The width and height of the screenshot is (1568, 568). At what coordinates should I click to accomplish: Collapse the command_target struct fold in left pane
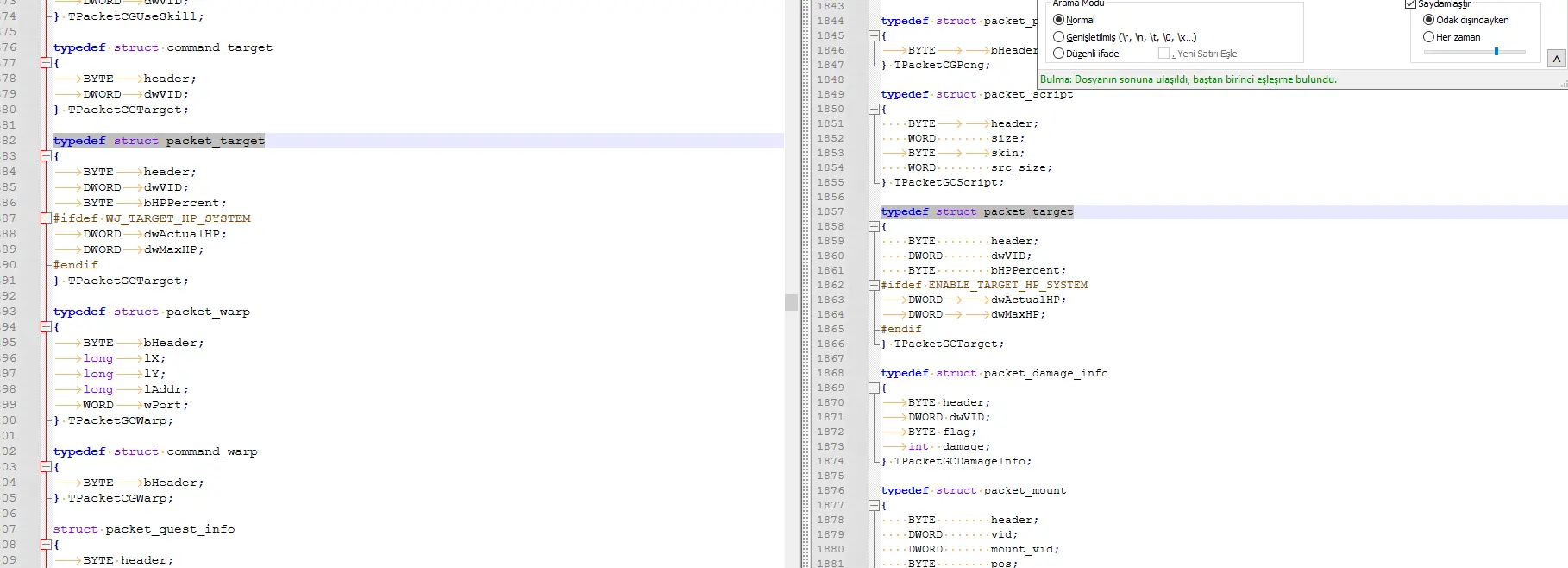46,63
